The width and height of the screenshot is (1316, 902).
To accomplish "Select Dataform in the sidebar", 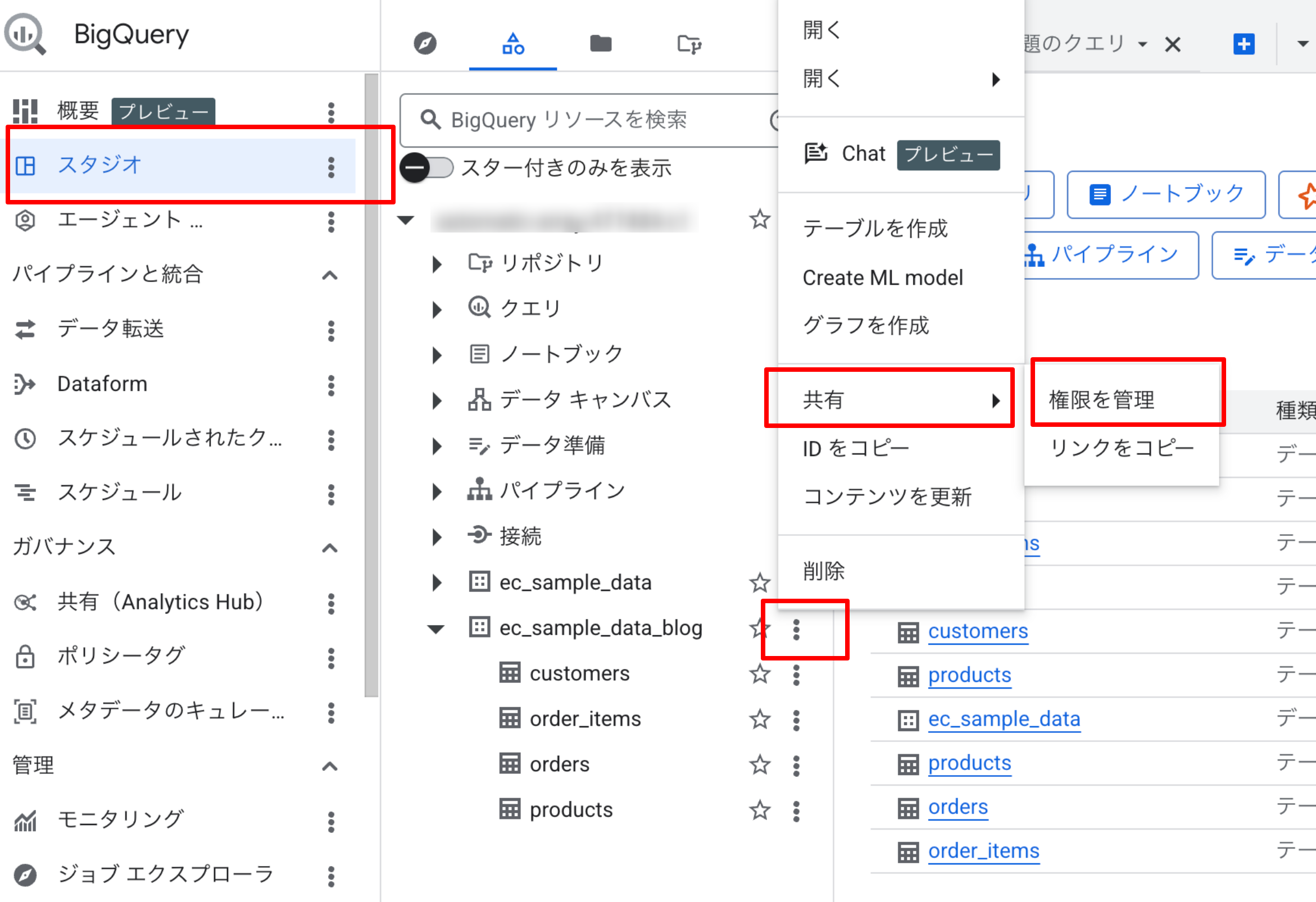I will 102,384.
